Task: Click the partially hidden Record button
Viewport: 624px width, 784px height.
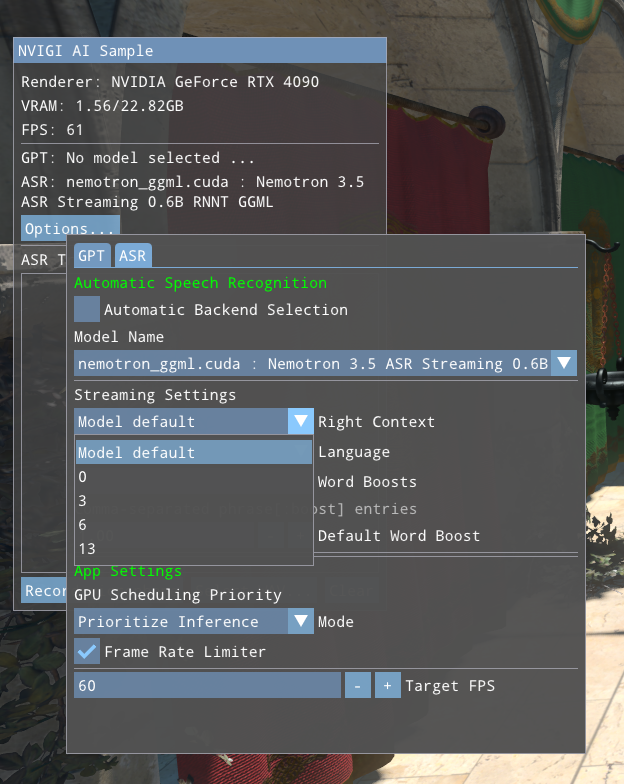Action: click(x=44, y=590)
